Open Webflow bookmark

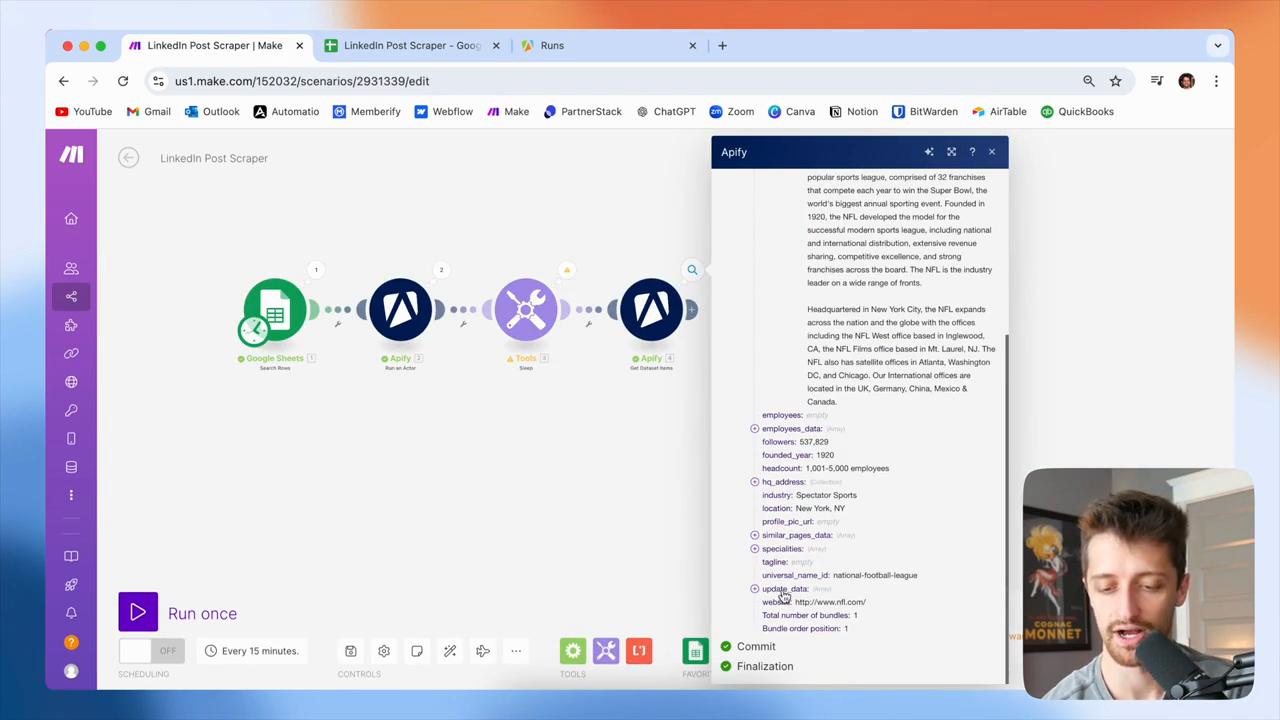[443, 112]
